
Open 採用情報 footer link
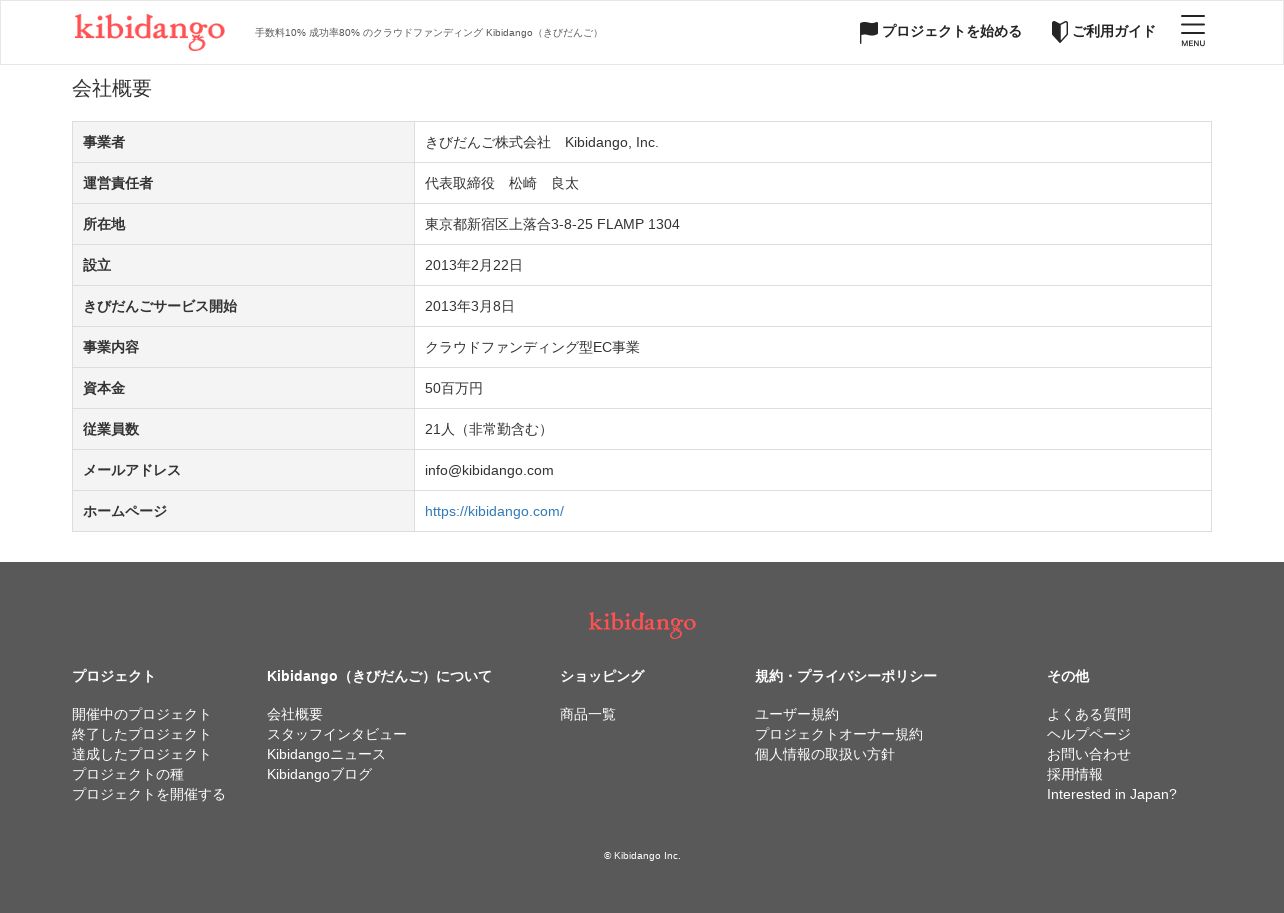tap(1075, 774)
